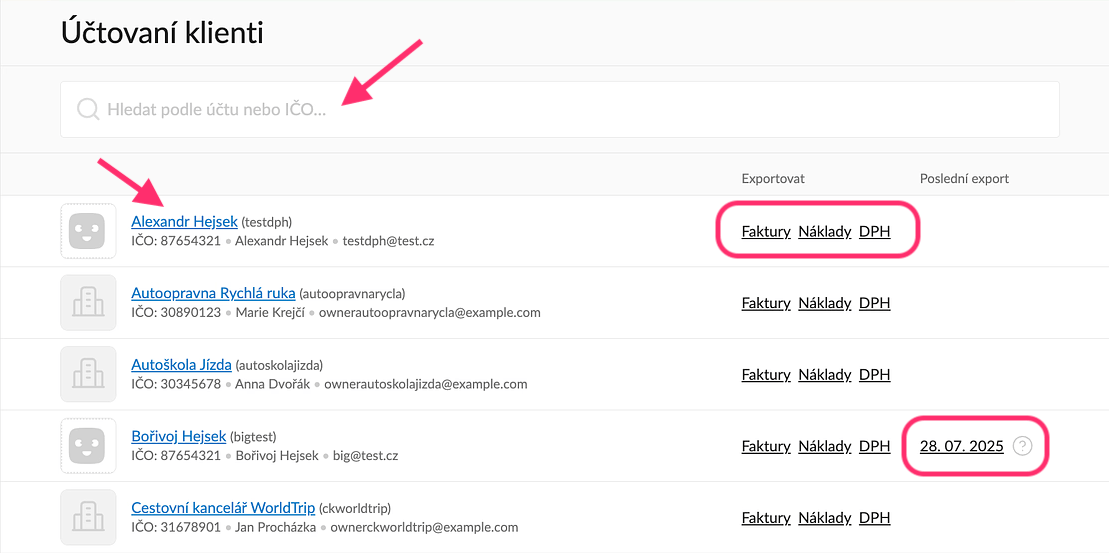
Task: Click the '(bigtest)' account label
Action: click(252, 437)
